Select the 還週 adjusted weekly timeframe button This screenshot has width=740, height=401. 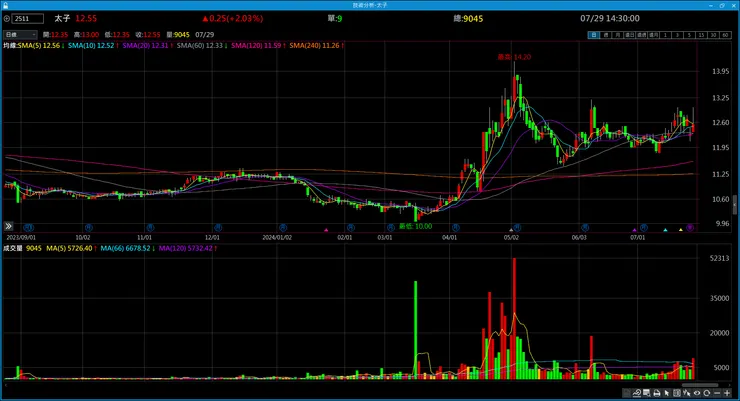[x=641, y=35]
